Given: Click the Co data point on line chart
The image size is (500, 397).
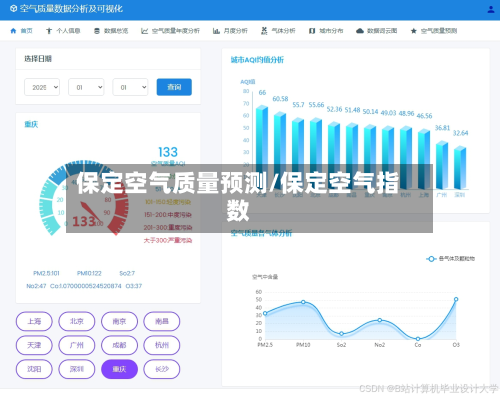Looking at the screenshot, I should (x=418, y=339).
